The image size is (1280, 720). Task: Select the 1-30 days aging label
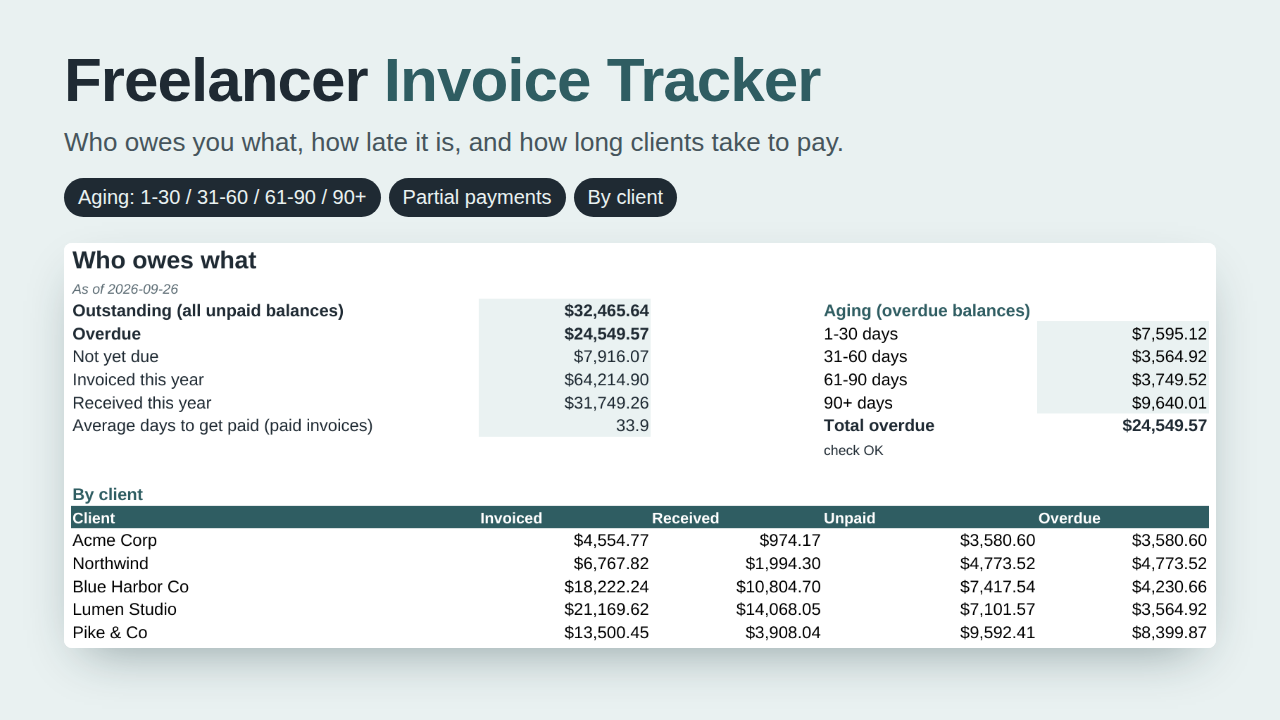point(861,334)
